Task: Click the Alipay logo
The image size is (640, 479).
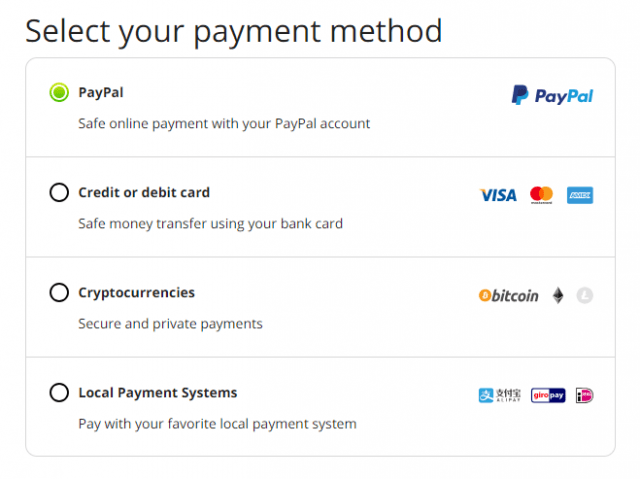Action: pyautogui.click(x=500, y=395)
